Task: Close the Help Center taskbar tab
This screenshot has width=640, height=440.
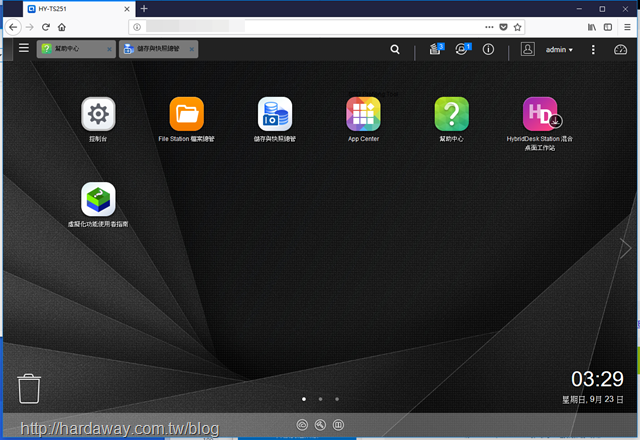Action: click(109, 49)
